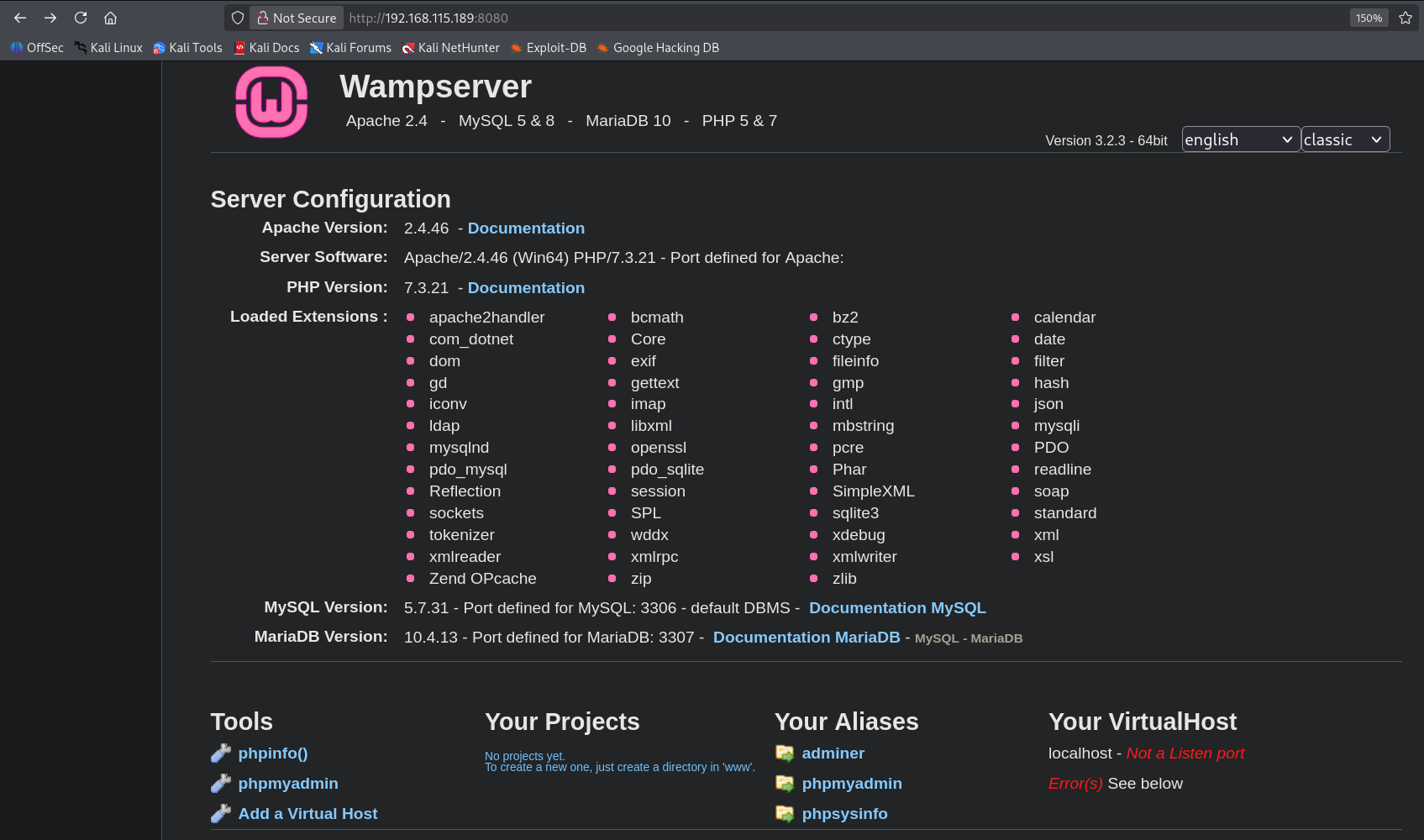This screenshot has height=840, width=1424.
Task: Reload the page with the browser refresh icon
Action: pyautogui.click(x=81, y=18)
